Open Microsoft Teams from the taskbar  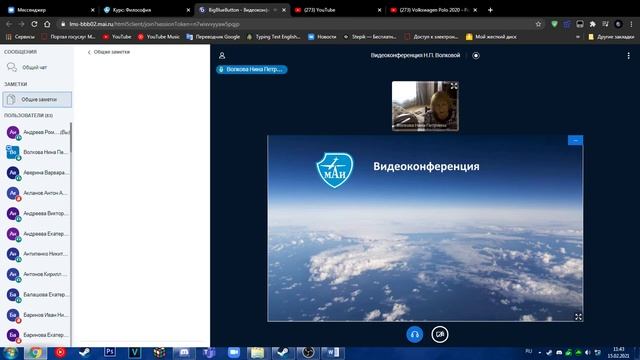(209, 353)
